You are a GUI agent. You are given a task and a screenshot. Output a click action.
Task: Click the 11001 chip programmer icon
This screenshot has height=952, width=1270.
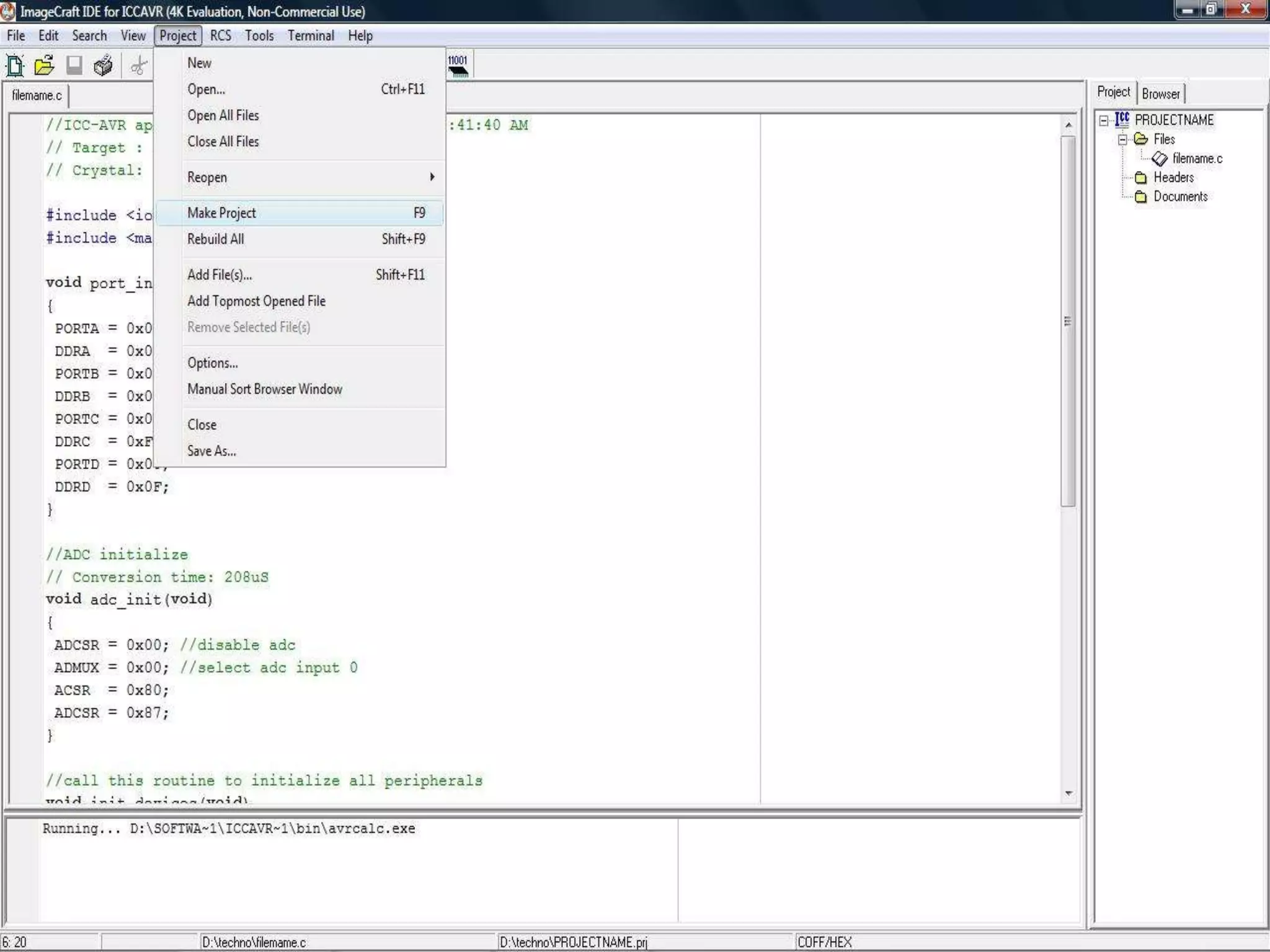click(458, 65)
